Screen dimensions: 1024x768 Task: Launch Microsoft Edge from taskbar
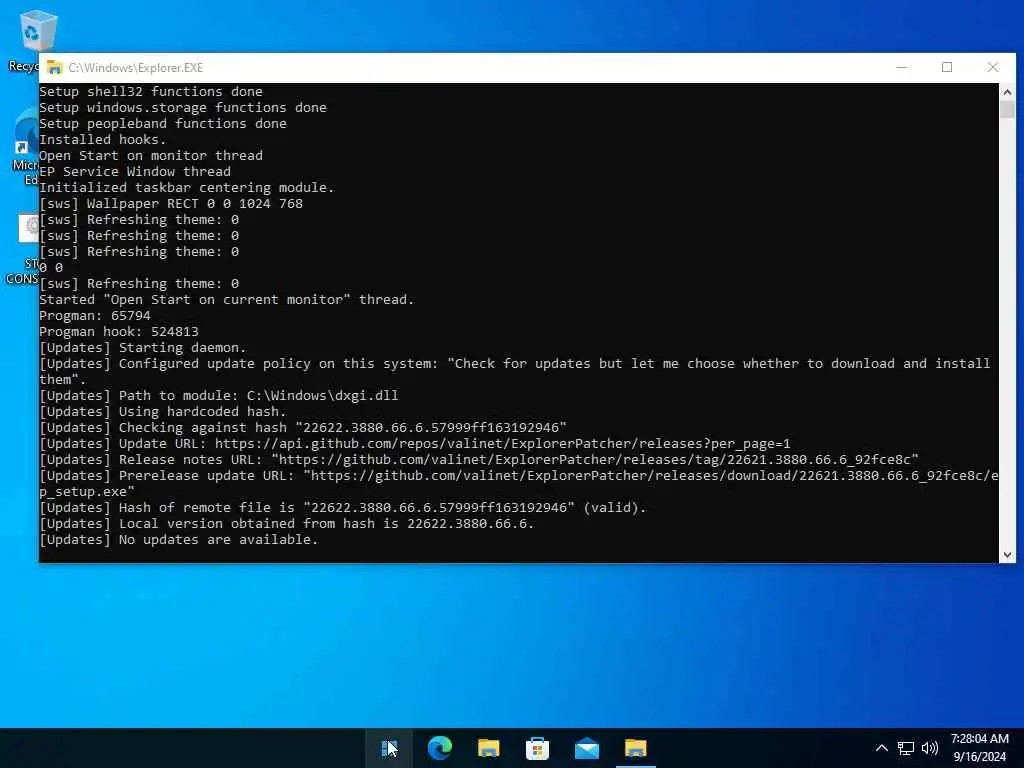pyautogui.click(x=440, y=748)
